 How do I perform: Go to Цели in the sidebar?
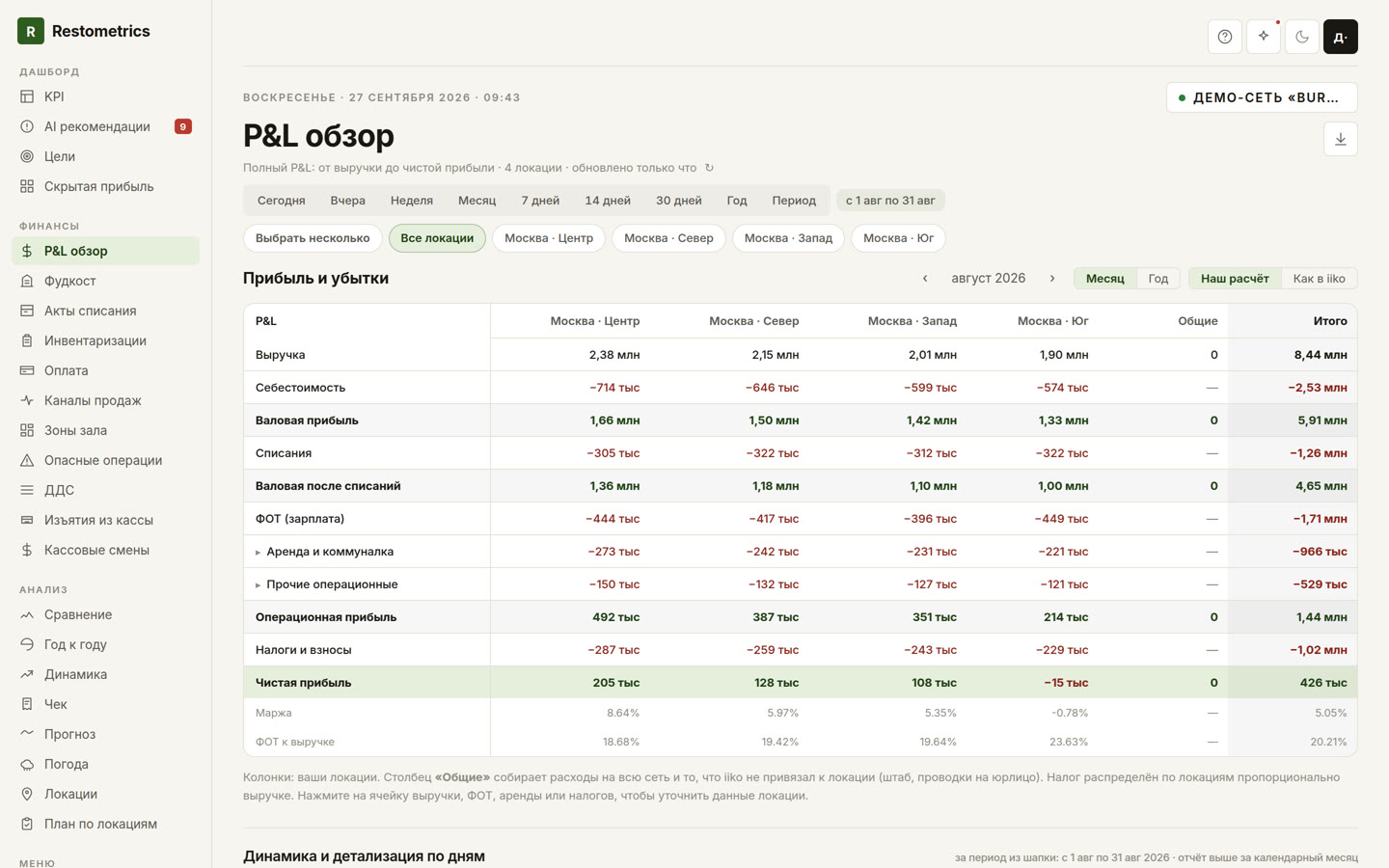click(x=106, y=156)
